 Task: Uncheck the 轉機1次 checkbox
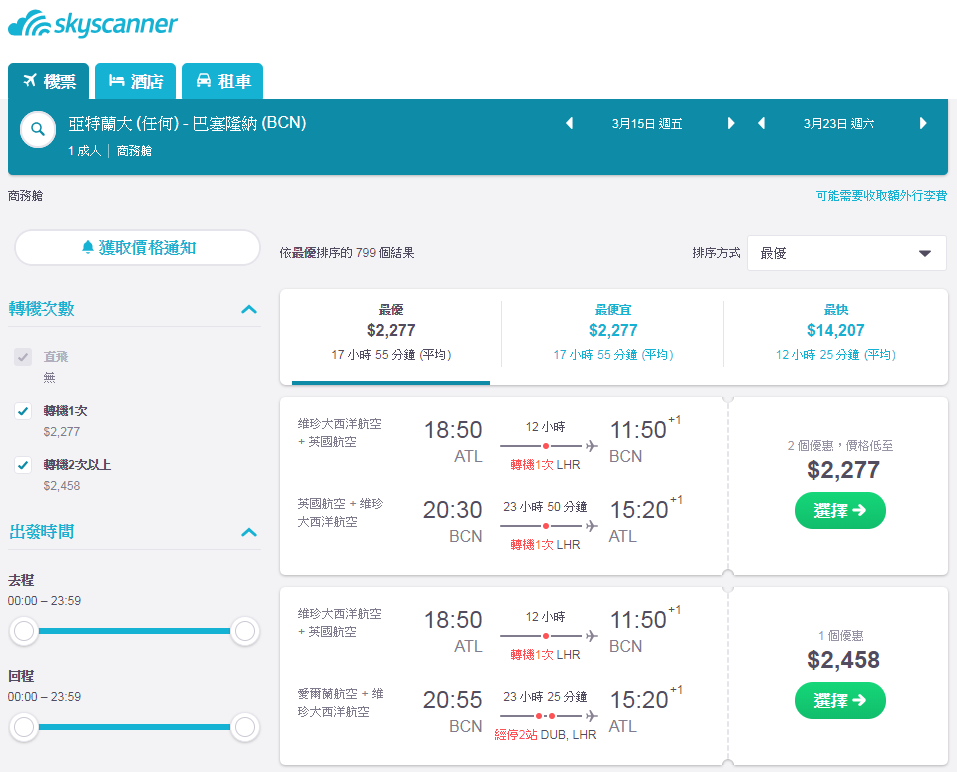23,411
